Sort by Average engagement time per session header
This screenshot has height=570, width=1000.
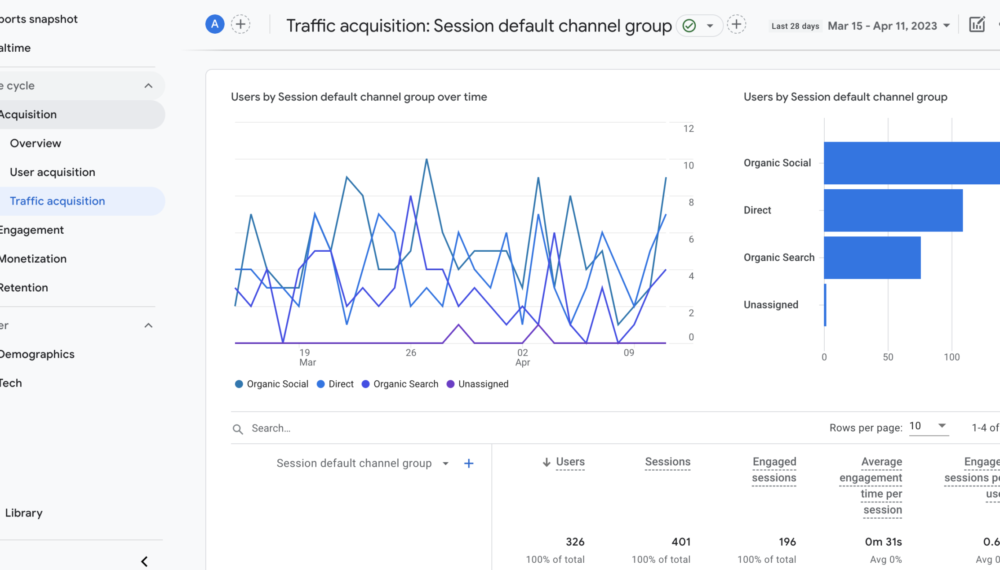coord(871,486)
